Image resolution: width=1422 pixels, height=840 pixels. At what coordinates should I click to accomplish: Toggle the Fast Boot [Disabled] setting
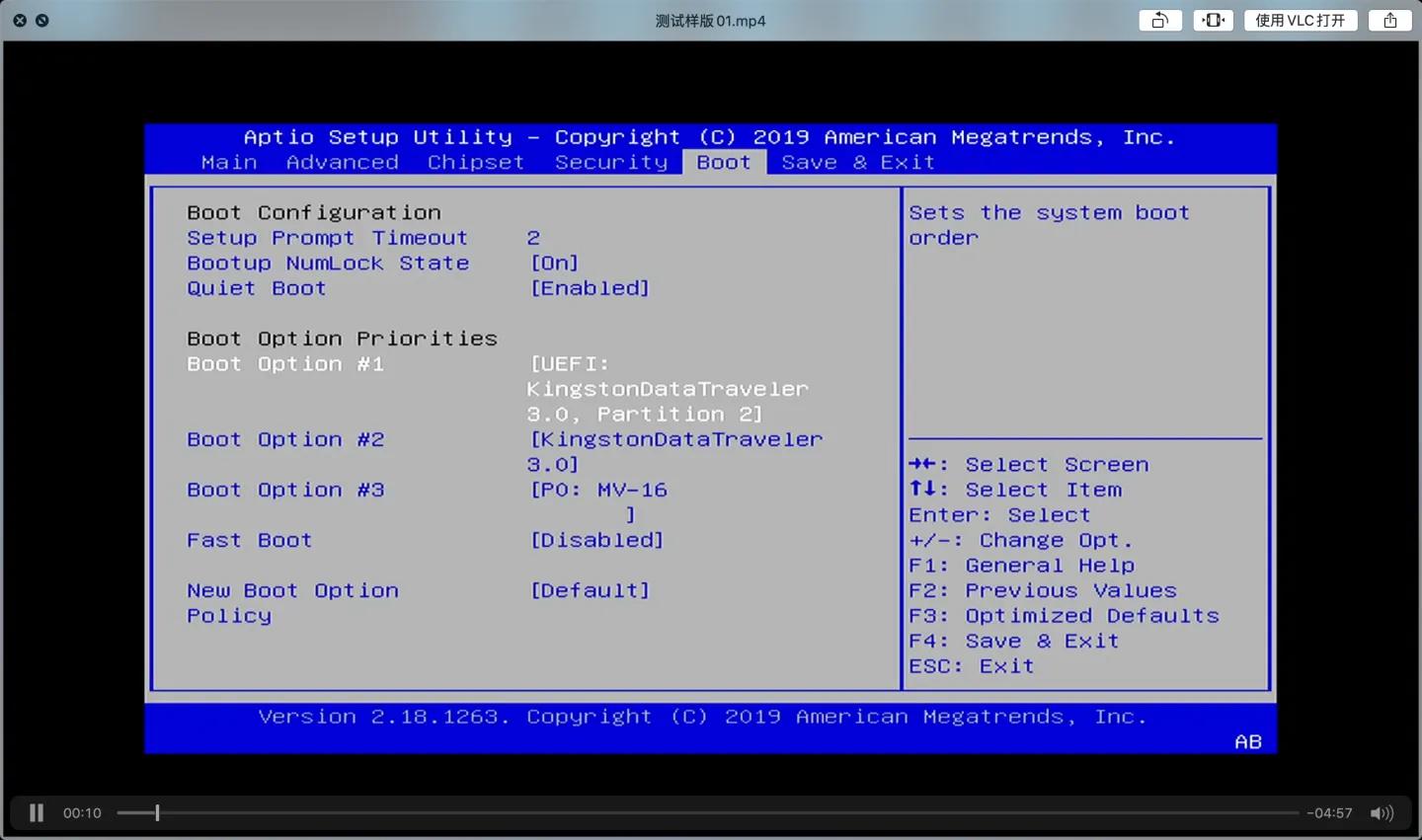596,540
